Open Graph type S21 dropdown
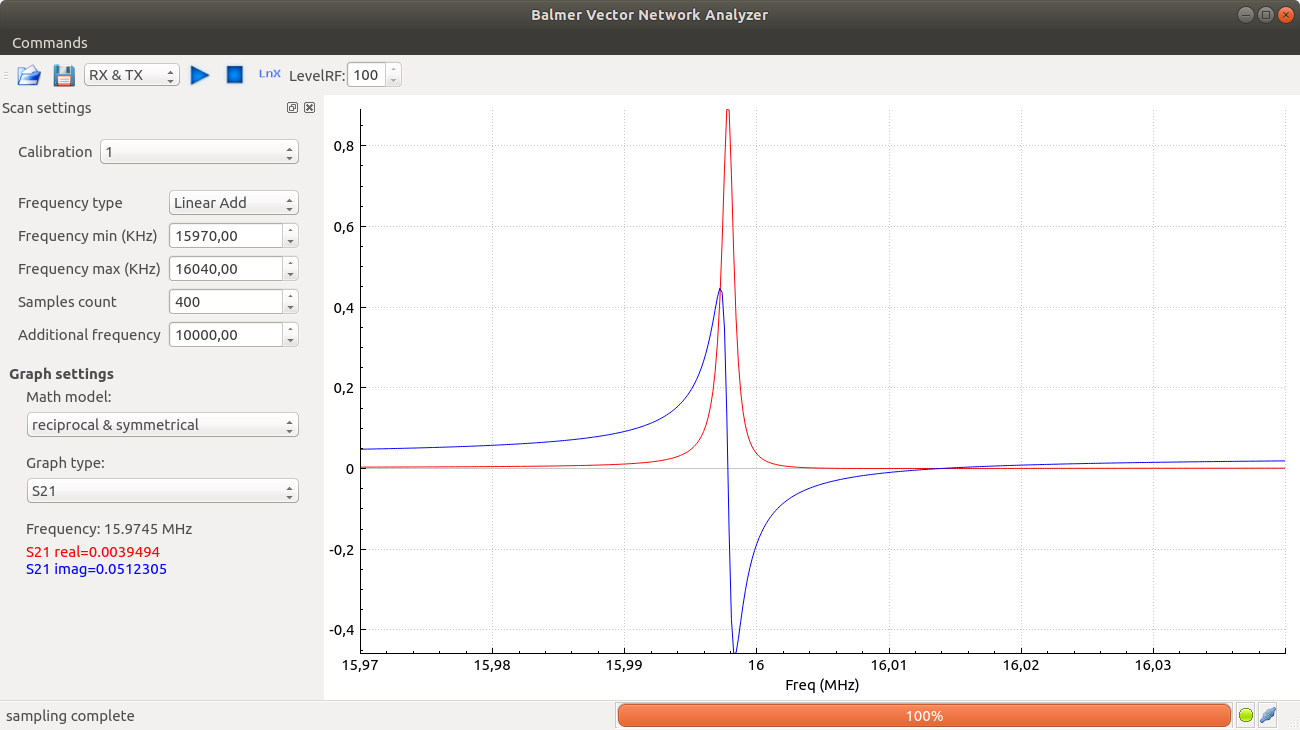Viewport: 1300px width, 730px height. pyautogui.click(x=162, y=492)
